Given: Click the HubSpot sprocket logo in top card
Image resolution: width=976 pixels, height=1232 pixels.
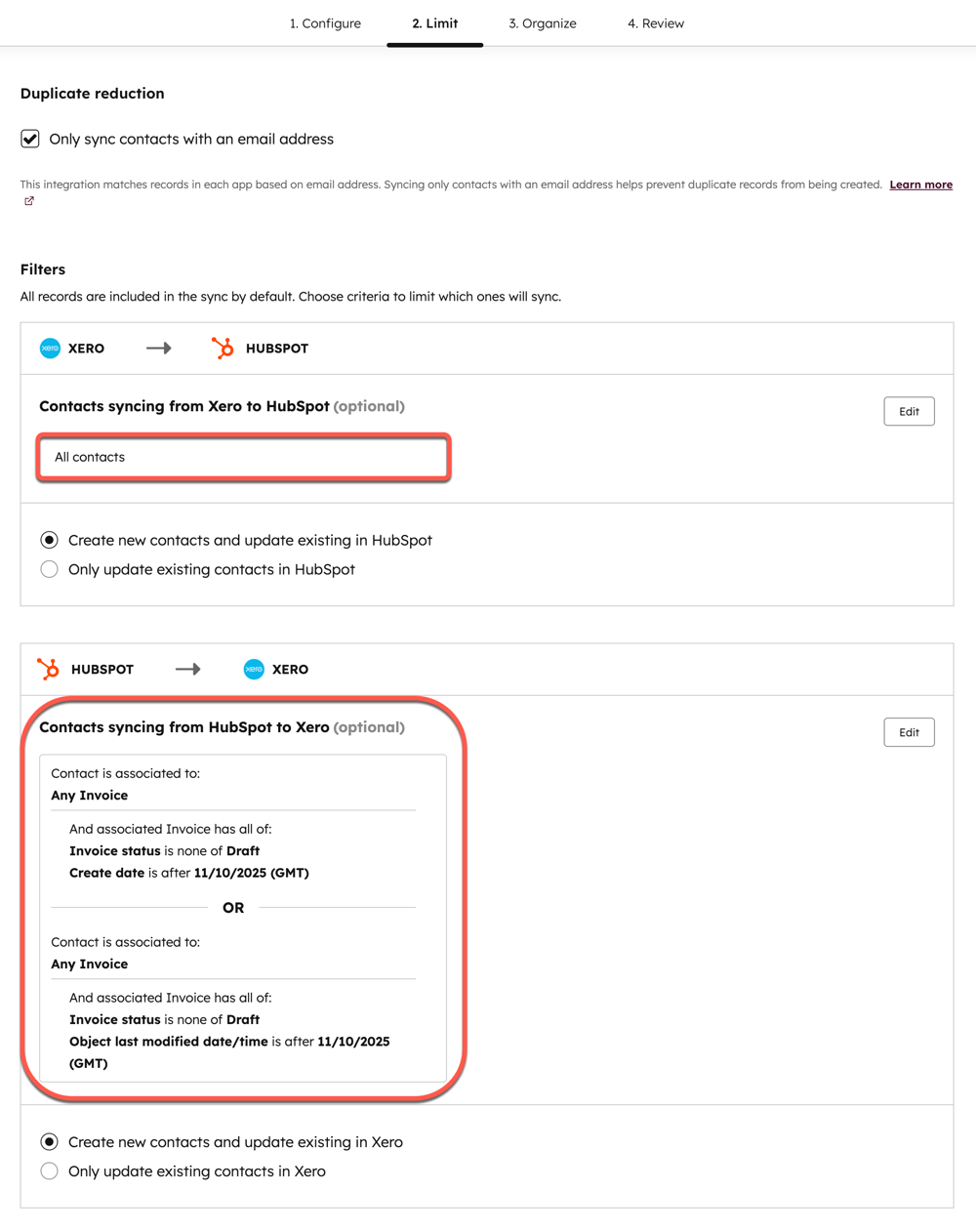Looking at the screenshot, I should click(223, 348).
